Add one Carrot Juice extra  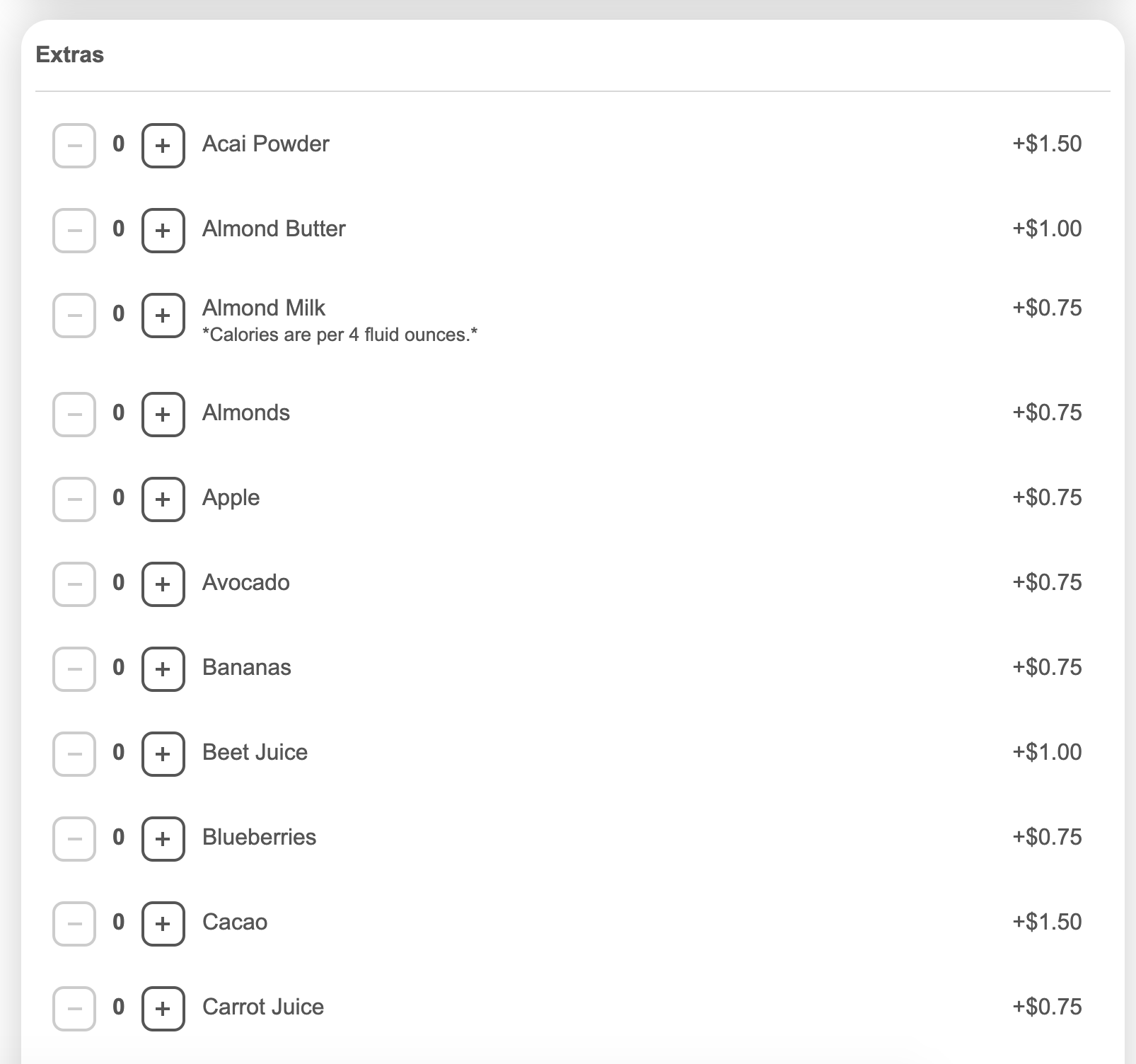[163, 1009]
